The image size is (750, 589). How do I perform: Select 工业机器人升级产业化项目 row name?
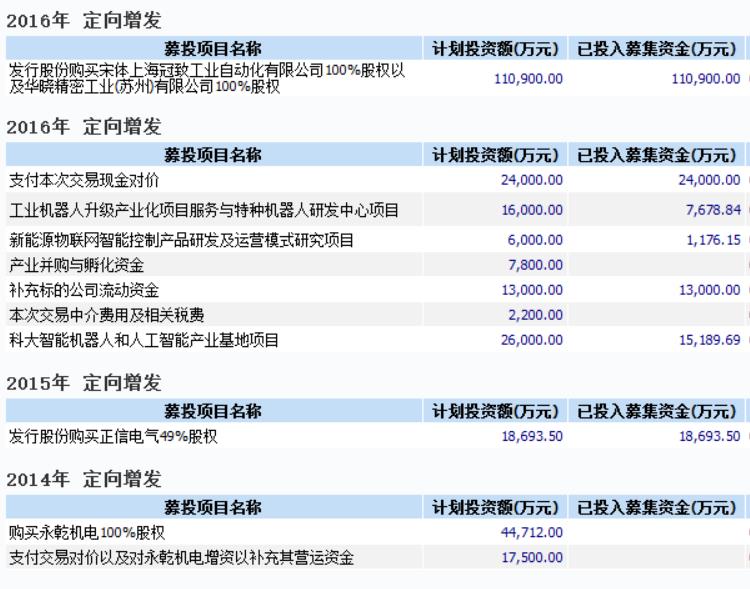pos(204,210)
